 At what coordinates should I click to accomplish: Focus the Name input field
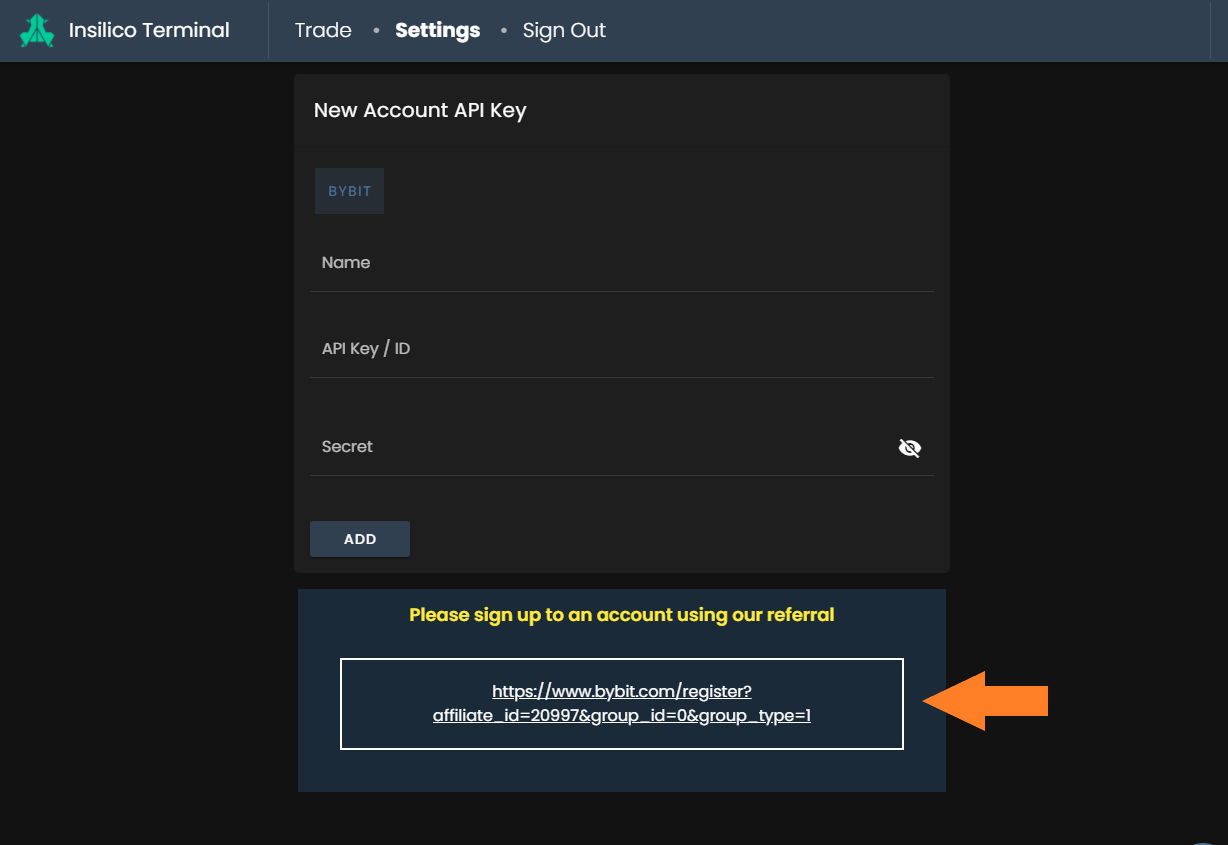pos(621,263)
